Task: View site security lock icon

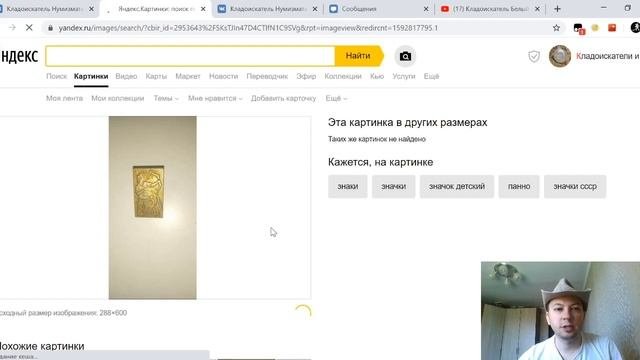Action: click(50, 28)
